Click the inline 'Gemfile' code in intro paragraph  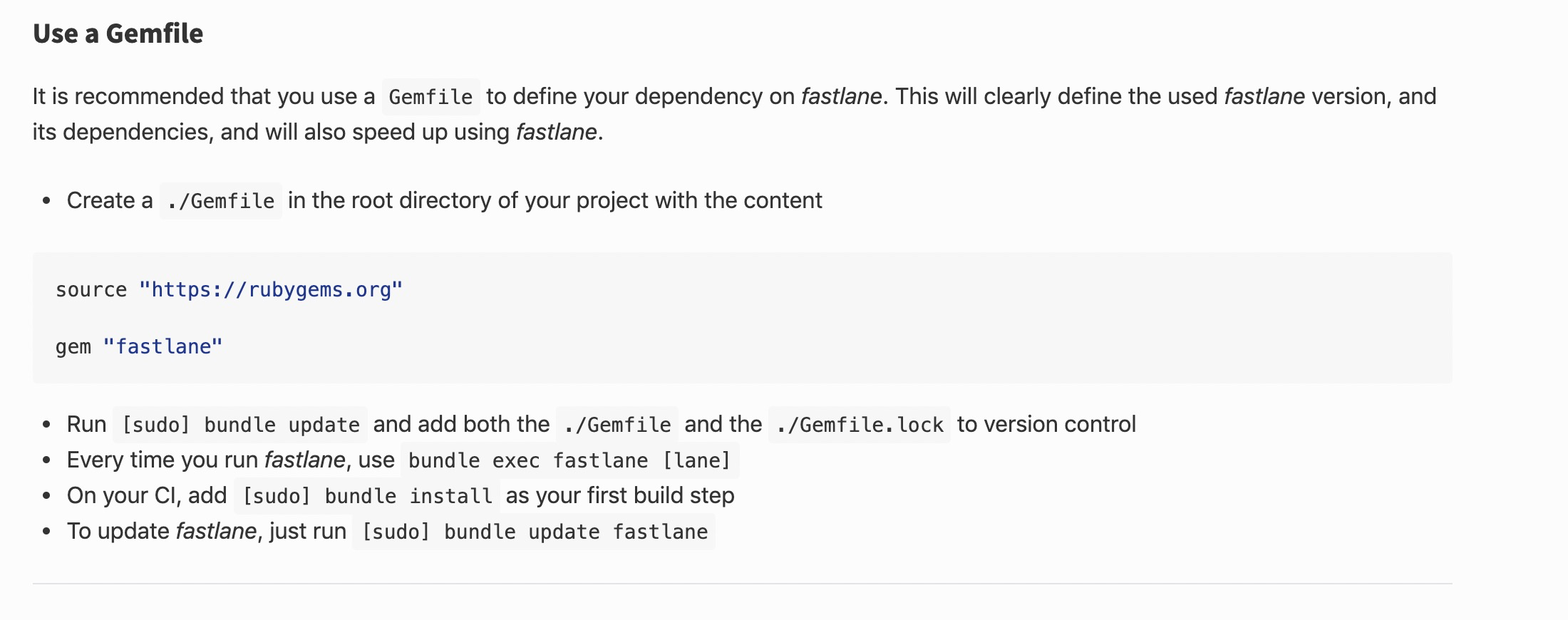(430, 97)
